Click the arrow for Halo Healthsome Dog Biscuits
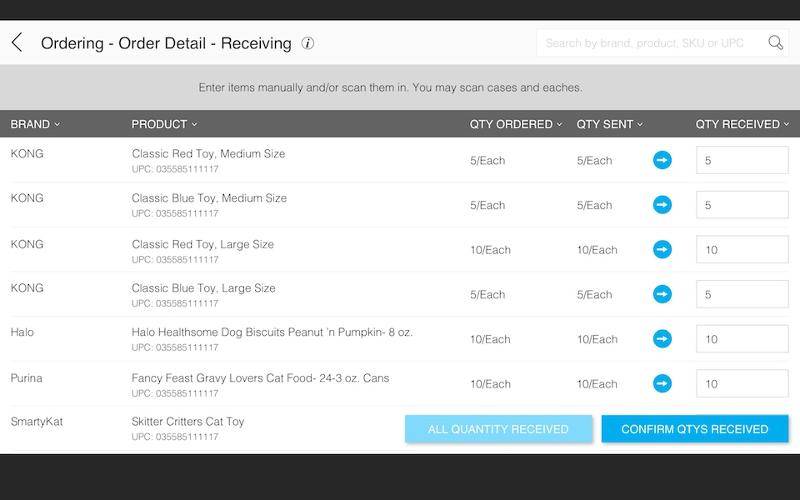Image resolution: width=800 pixels, height=500 pixels. [x=662, y=339]
